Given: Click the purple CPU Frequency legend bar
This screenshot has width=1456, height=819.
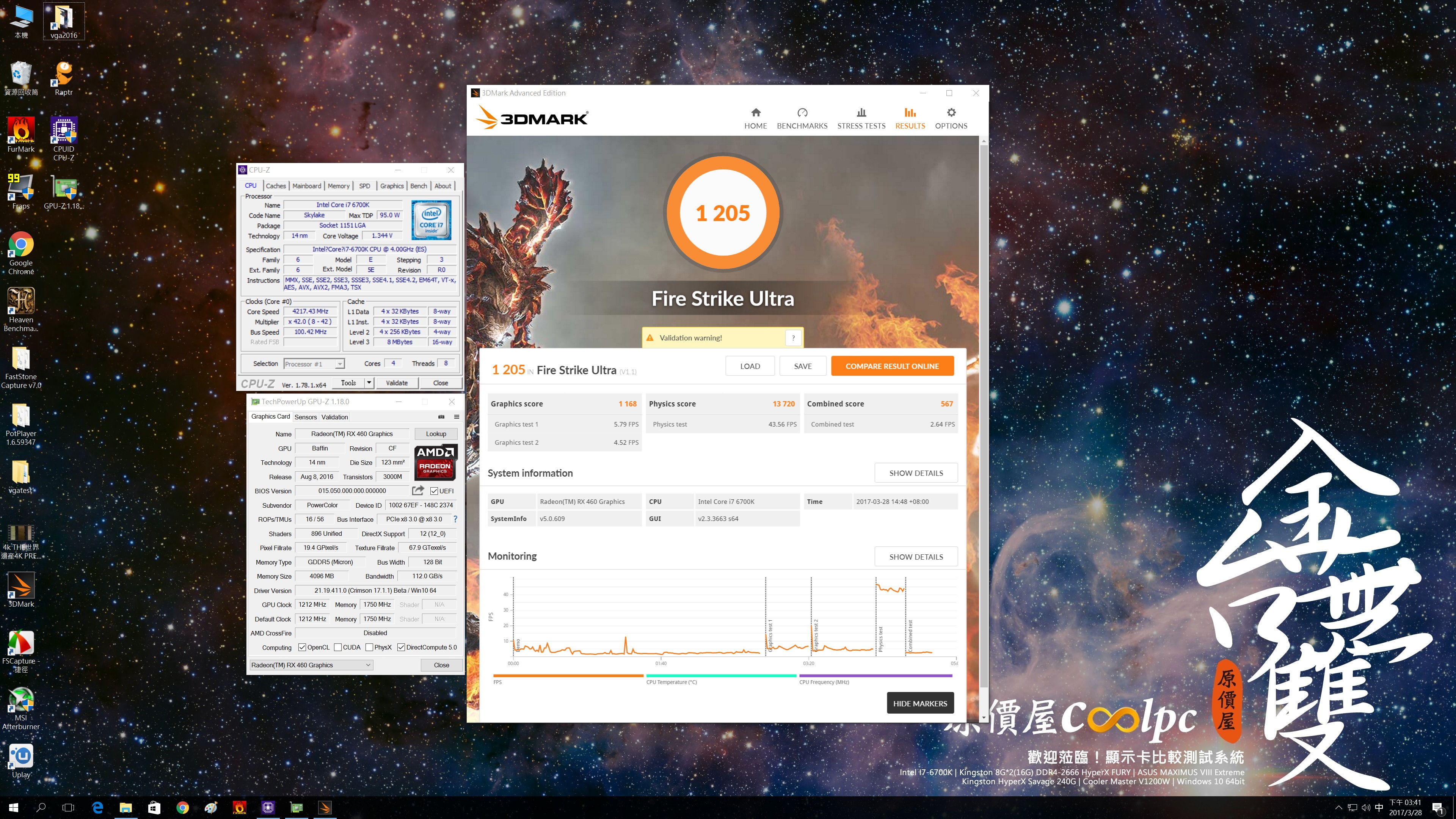Looking at the screenshot, I should [875, 675].
